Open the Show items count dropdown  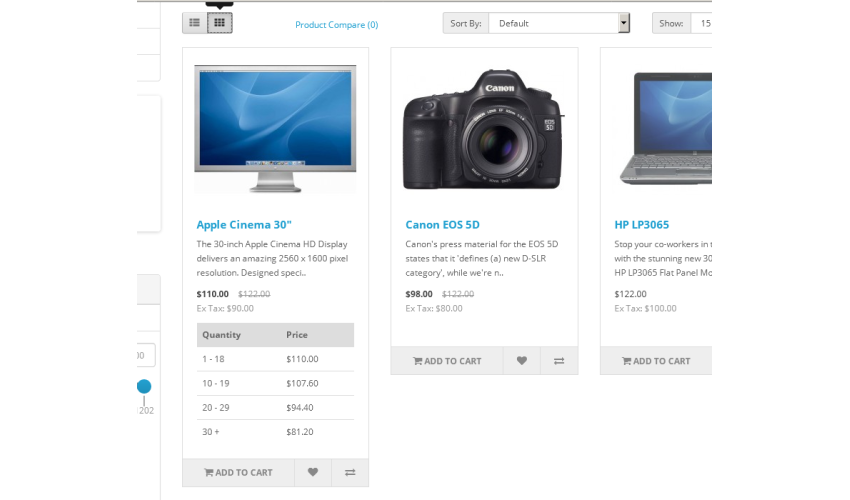coord(701,23)
